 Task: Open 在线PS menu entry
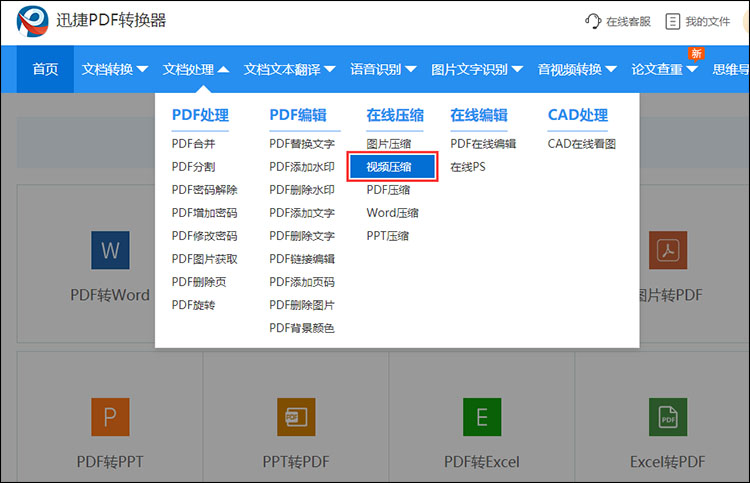(x=468, y=167)
